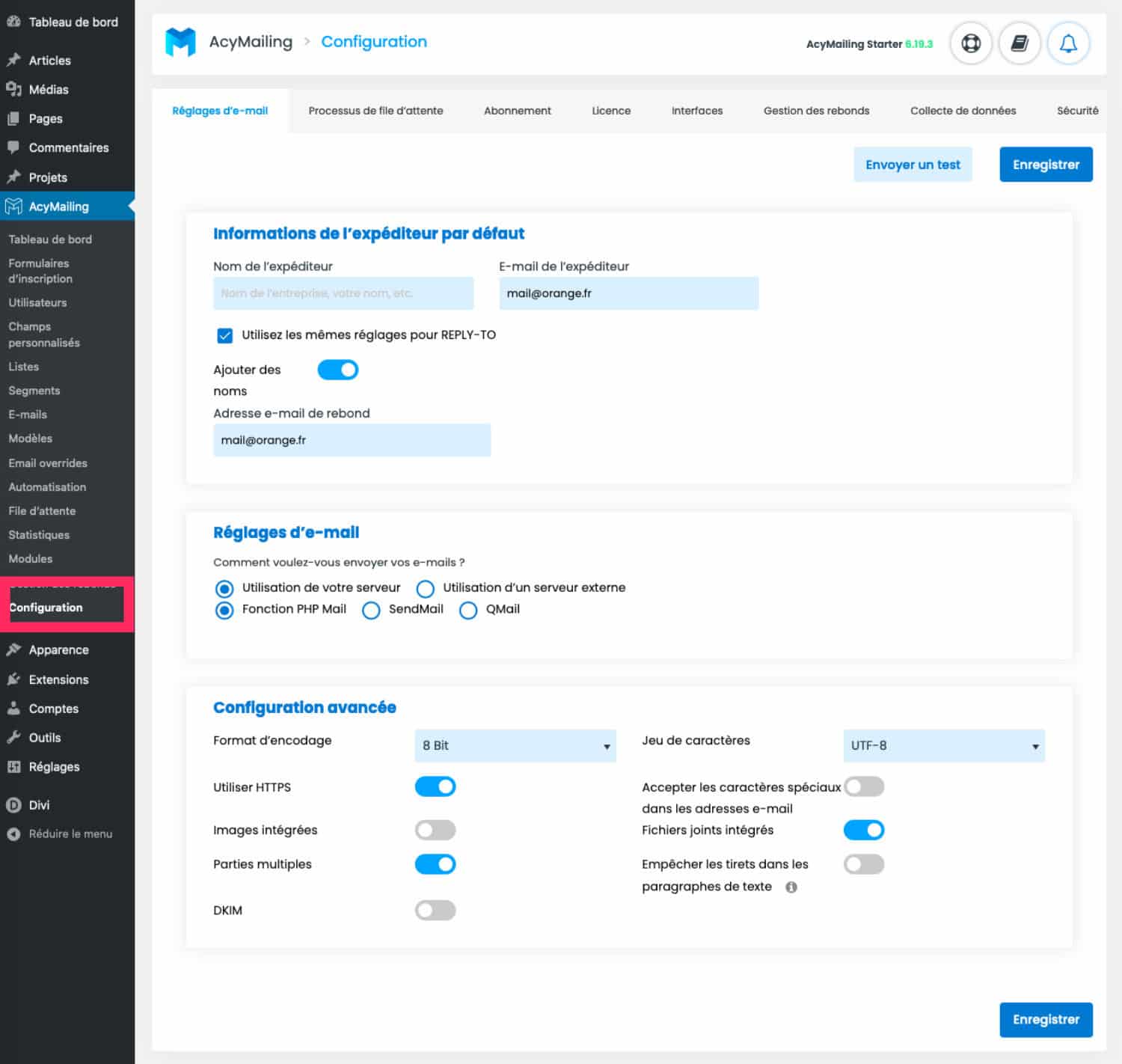Open the notifications bell icon
The height and width of the screenshot is (1064, 1122).
tap(1068, 43)
